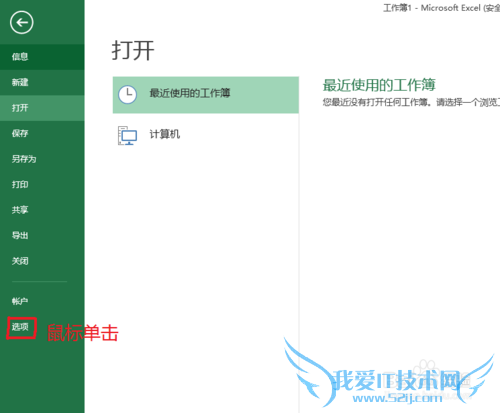Select 新建 (New) in the sidebar

click(x=42, y=82)
